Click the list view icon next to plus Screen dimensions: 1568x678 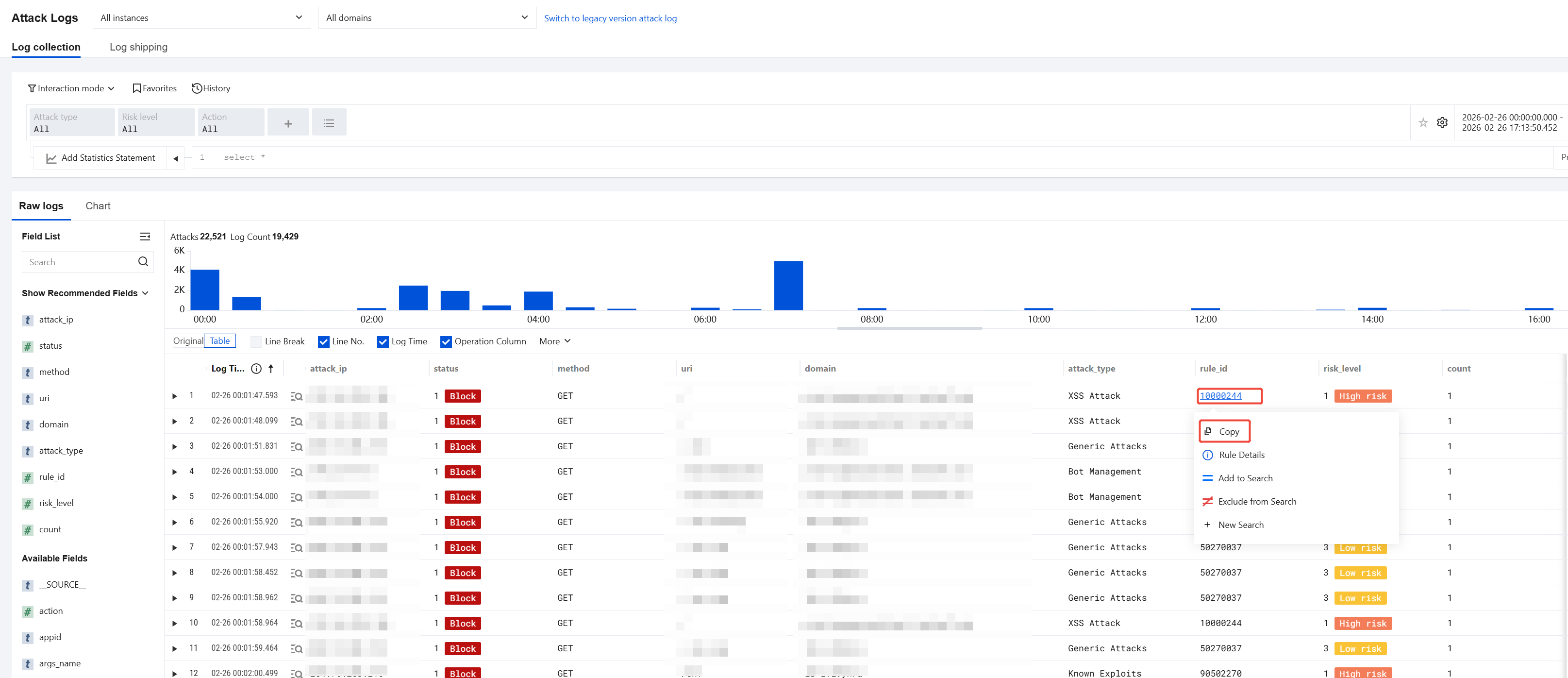point(329,123)
